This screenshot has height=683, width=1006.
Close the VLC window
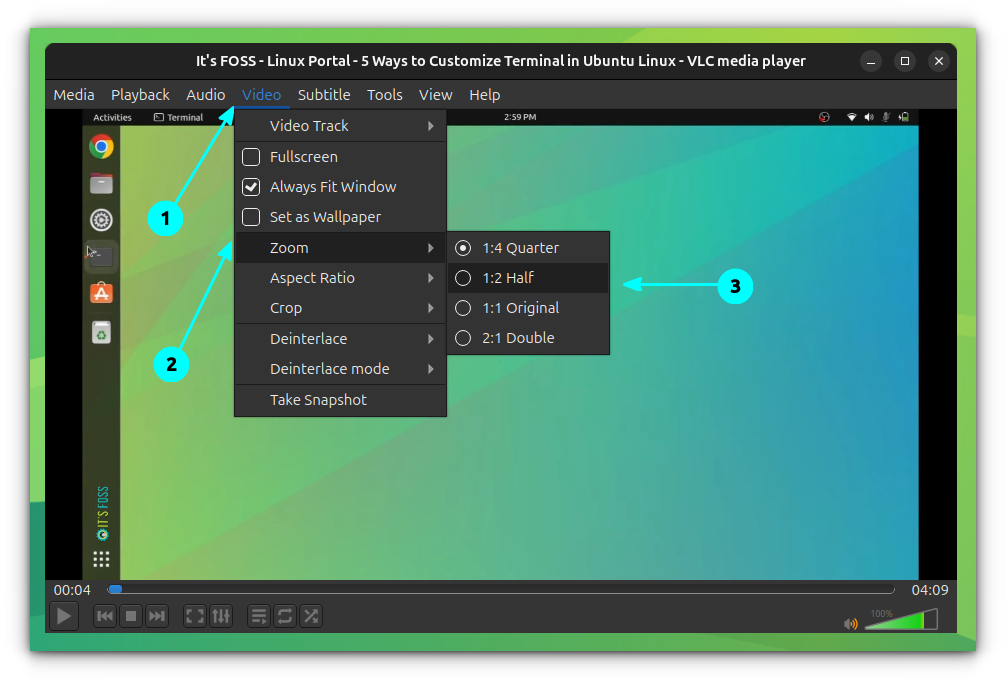pos(939,61)
